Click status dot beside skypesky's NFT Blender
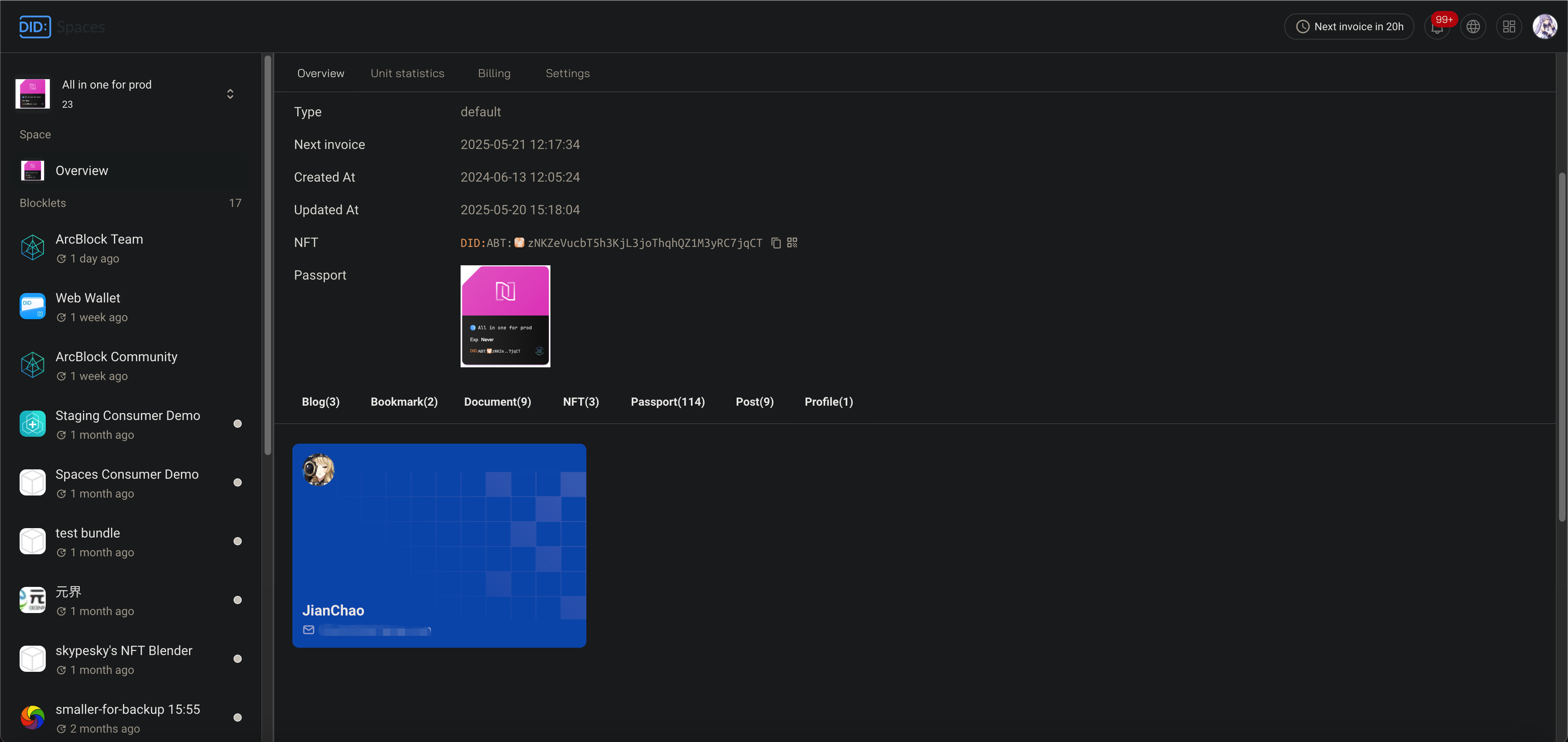The image size is (1568, 742). (237, 659)
